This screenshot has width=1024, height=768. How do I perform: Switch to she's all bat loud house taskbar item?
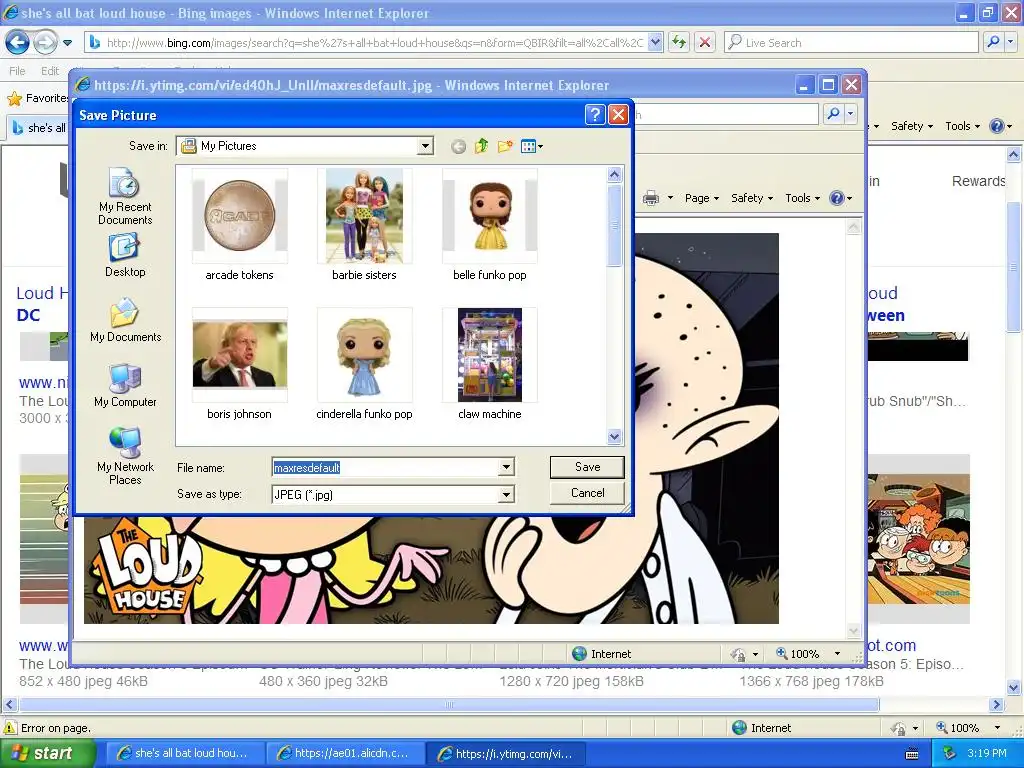click(x=184, y=754)
